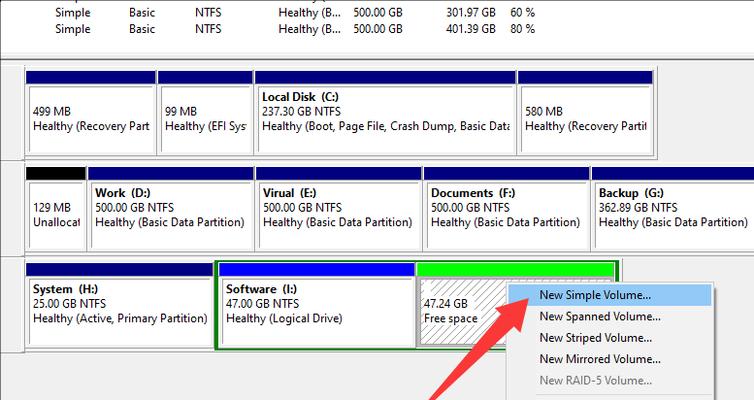The width and height of the screenshot is (754, 400).
Task: Select the Work (D:) partition
Action: (x=171, y=209)
